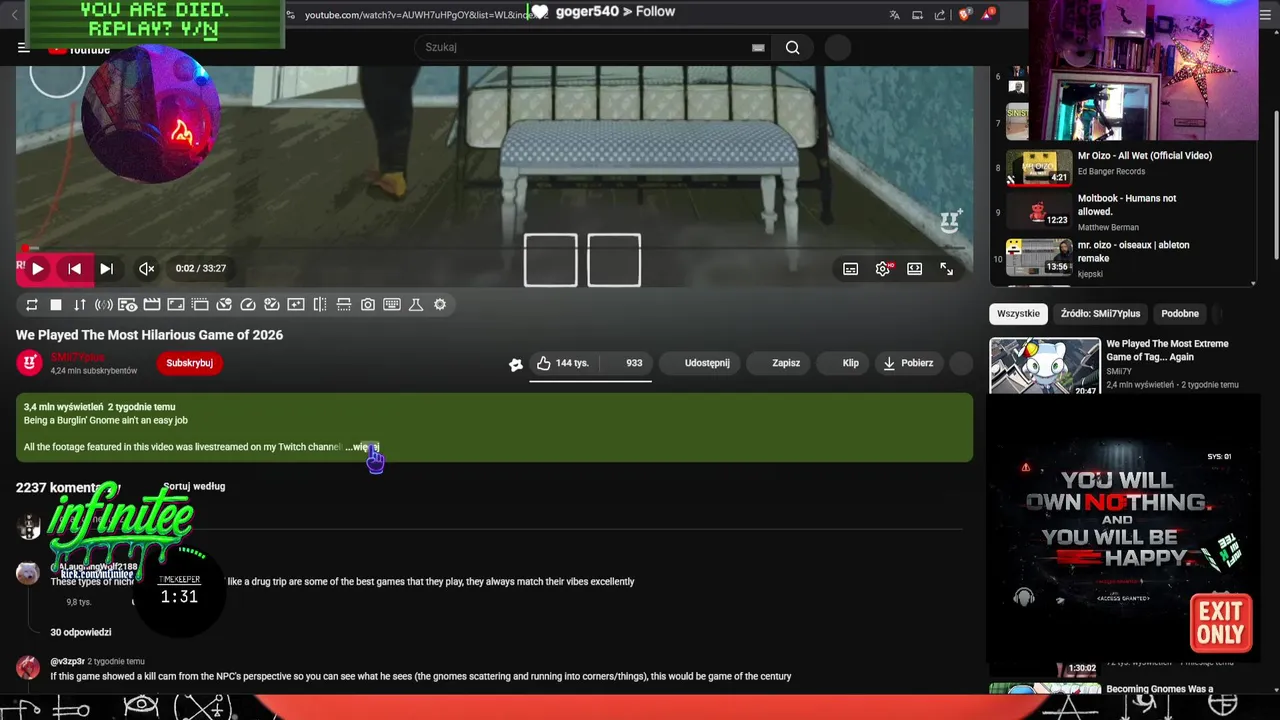The image size is (1280, 720).
Task: Open commenter @v3zp3r profile link
Action: click(x=67, y=661)
